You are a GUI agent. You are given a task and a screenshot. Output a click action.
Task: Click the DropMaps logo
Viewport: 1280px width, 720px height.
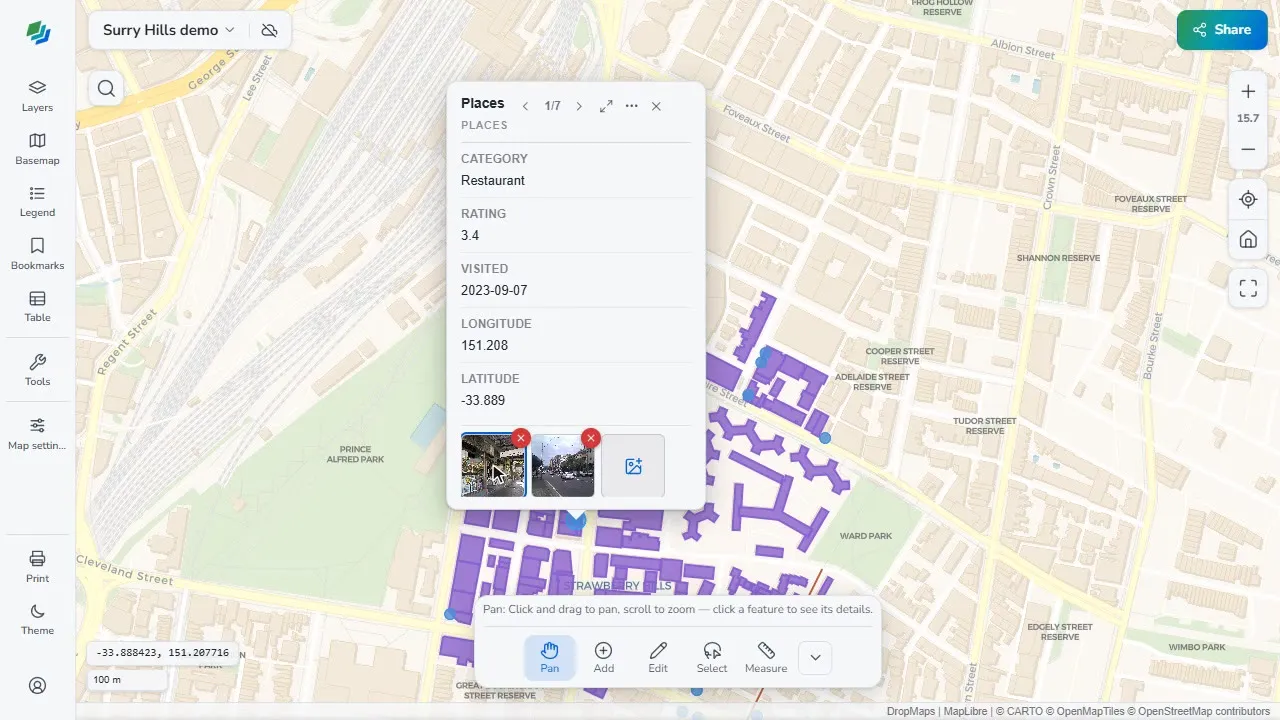coord(38,33)
